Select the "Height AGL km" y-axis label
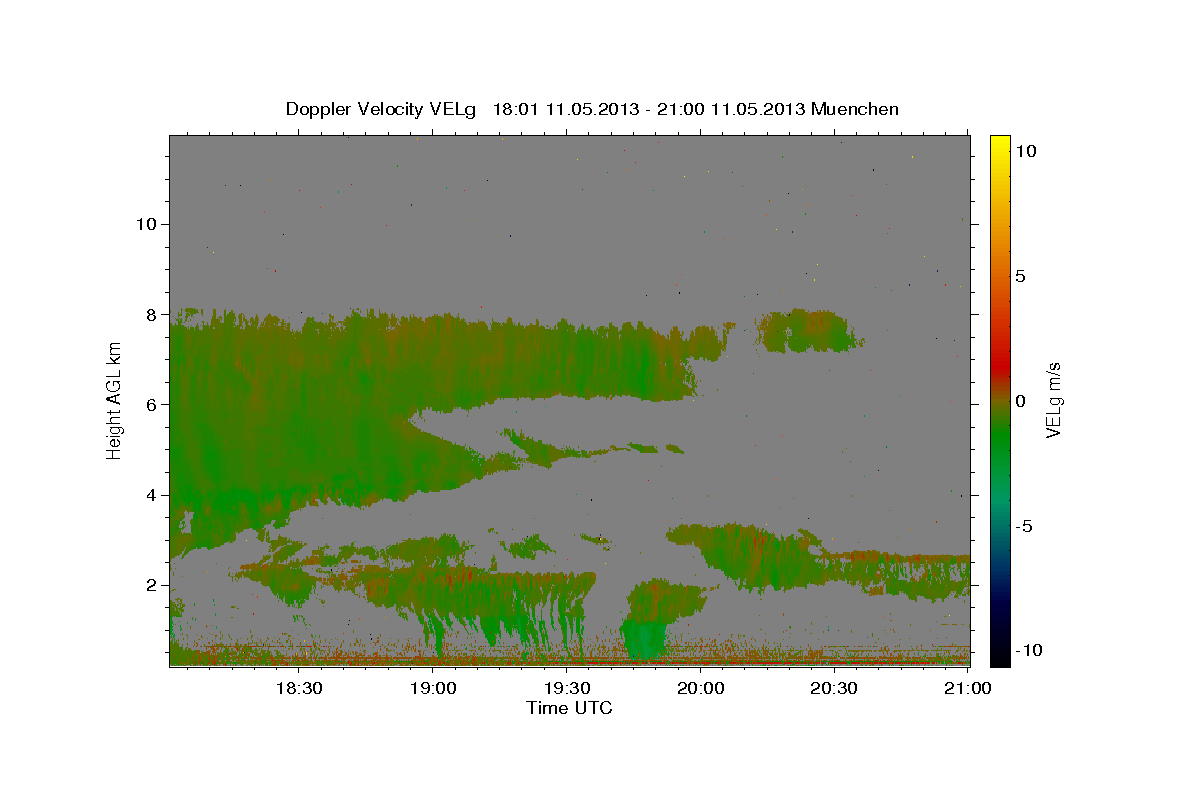1200x800 pixels. tap(115, 400)
